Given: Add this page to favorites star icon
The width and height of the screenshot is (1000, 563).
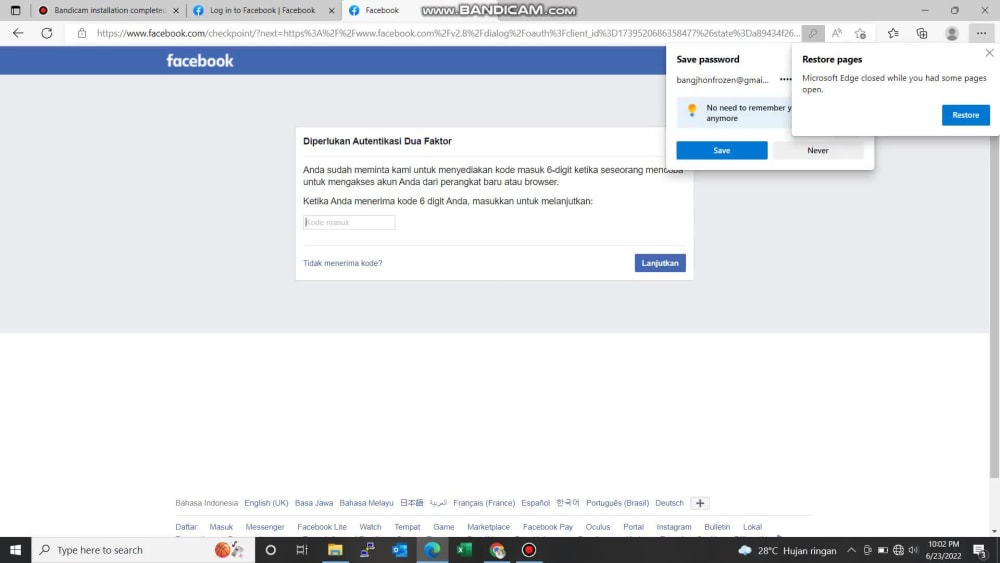Looking at the screenshot, I should (x=860, y=33).
